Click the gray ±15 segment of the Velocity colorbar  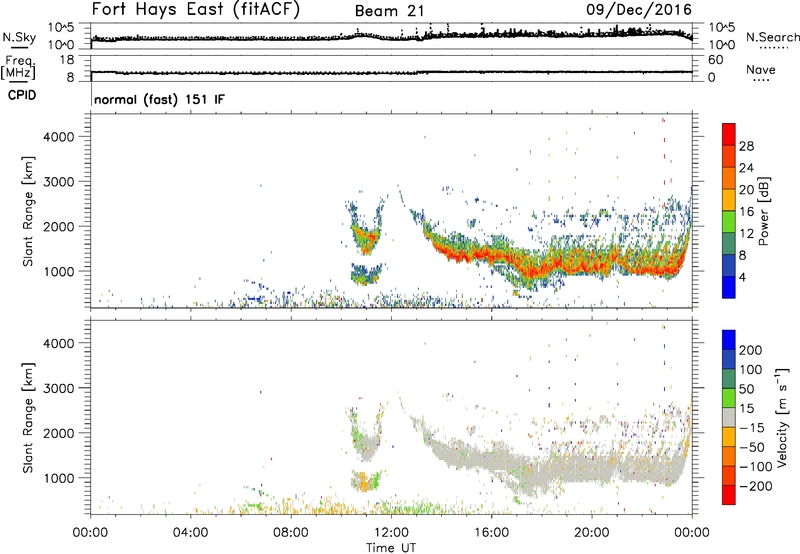(729, 417)
